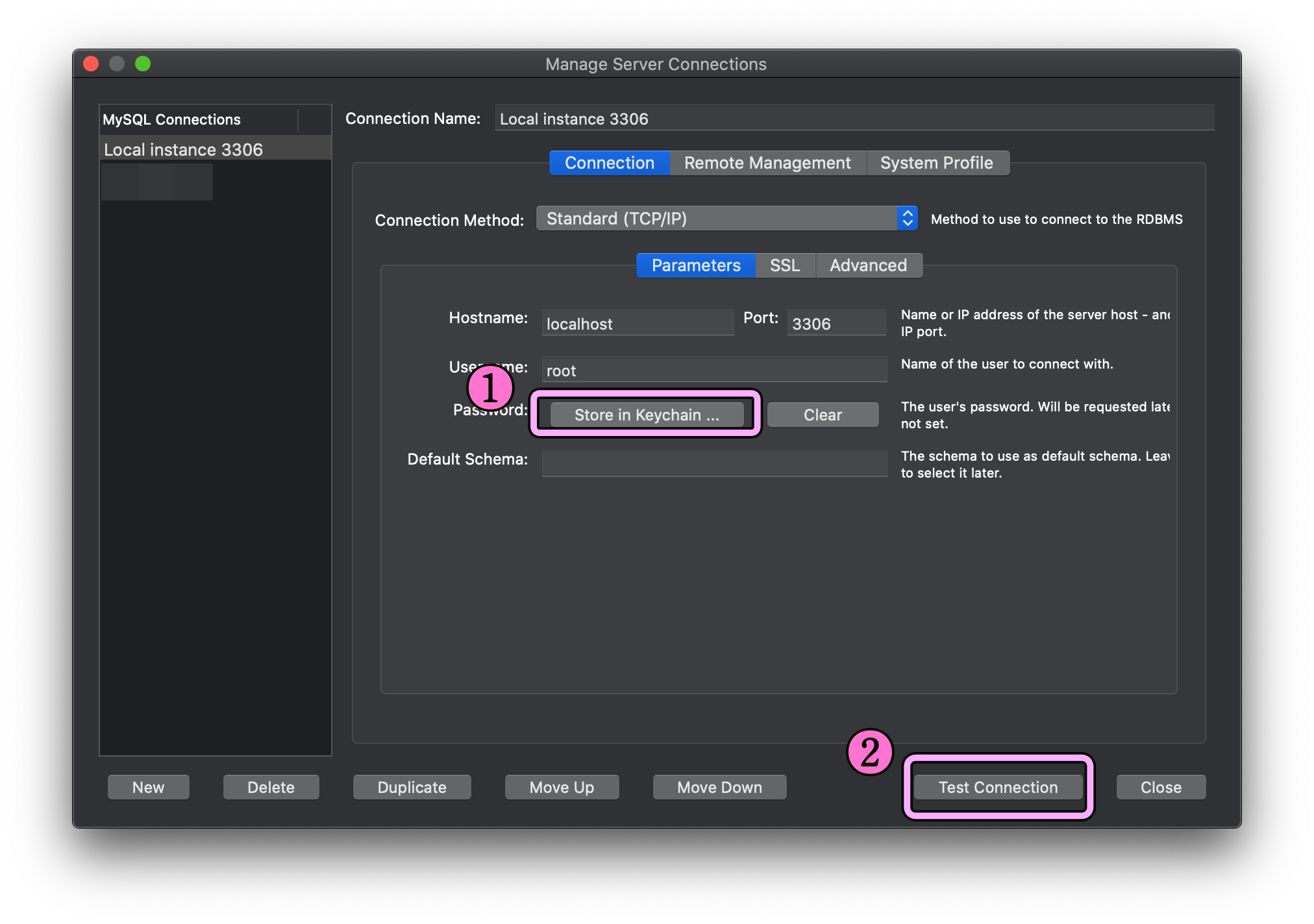Select the Connection tab
The image size is (1314, 924).
609,163
